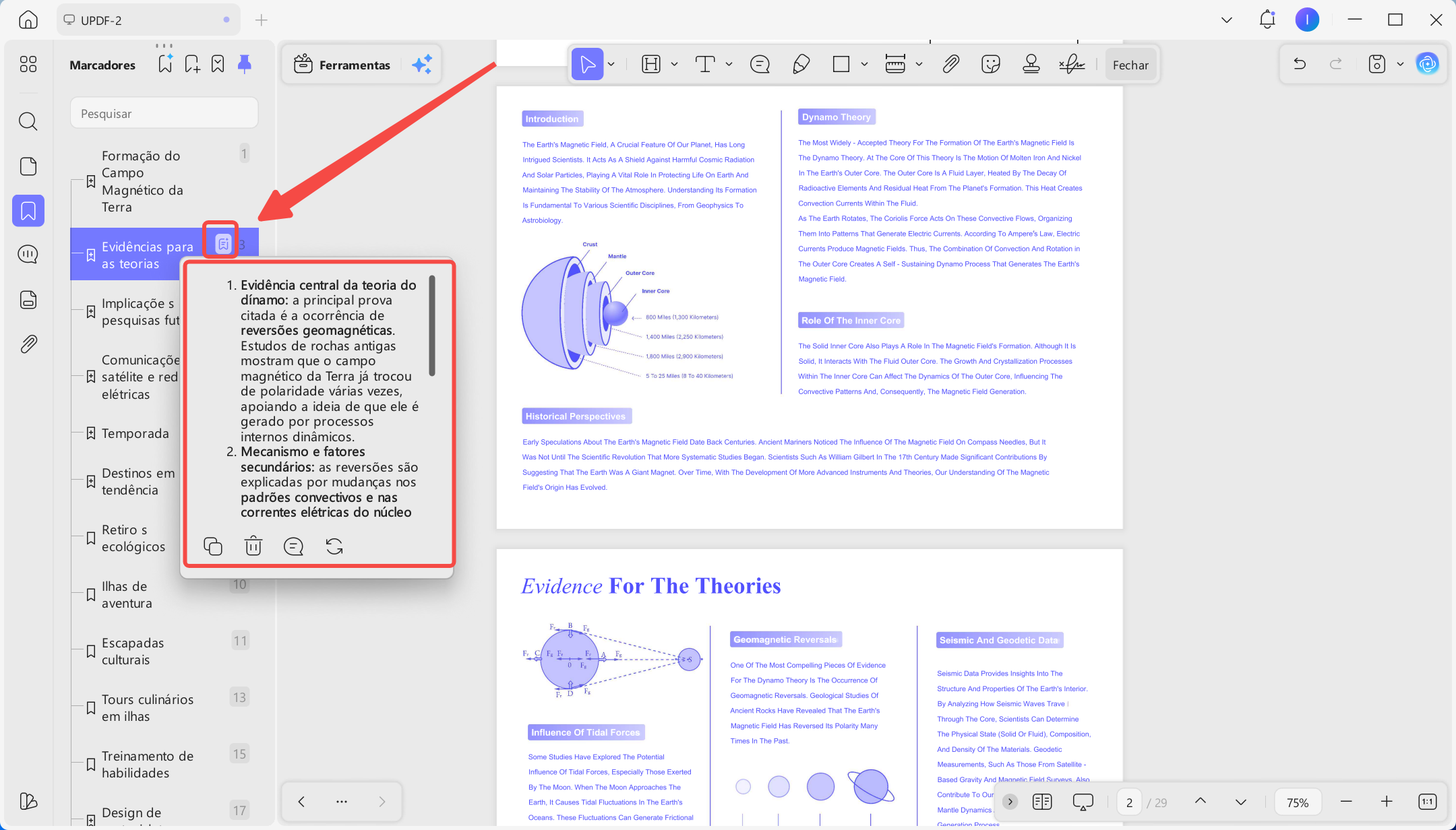Click the AI bookmark generation icon
This screenshot has width=1456, height=830.
coord(165,63)
